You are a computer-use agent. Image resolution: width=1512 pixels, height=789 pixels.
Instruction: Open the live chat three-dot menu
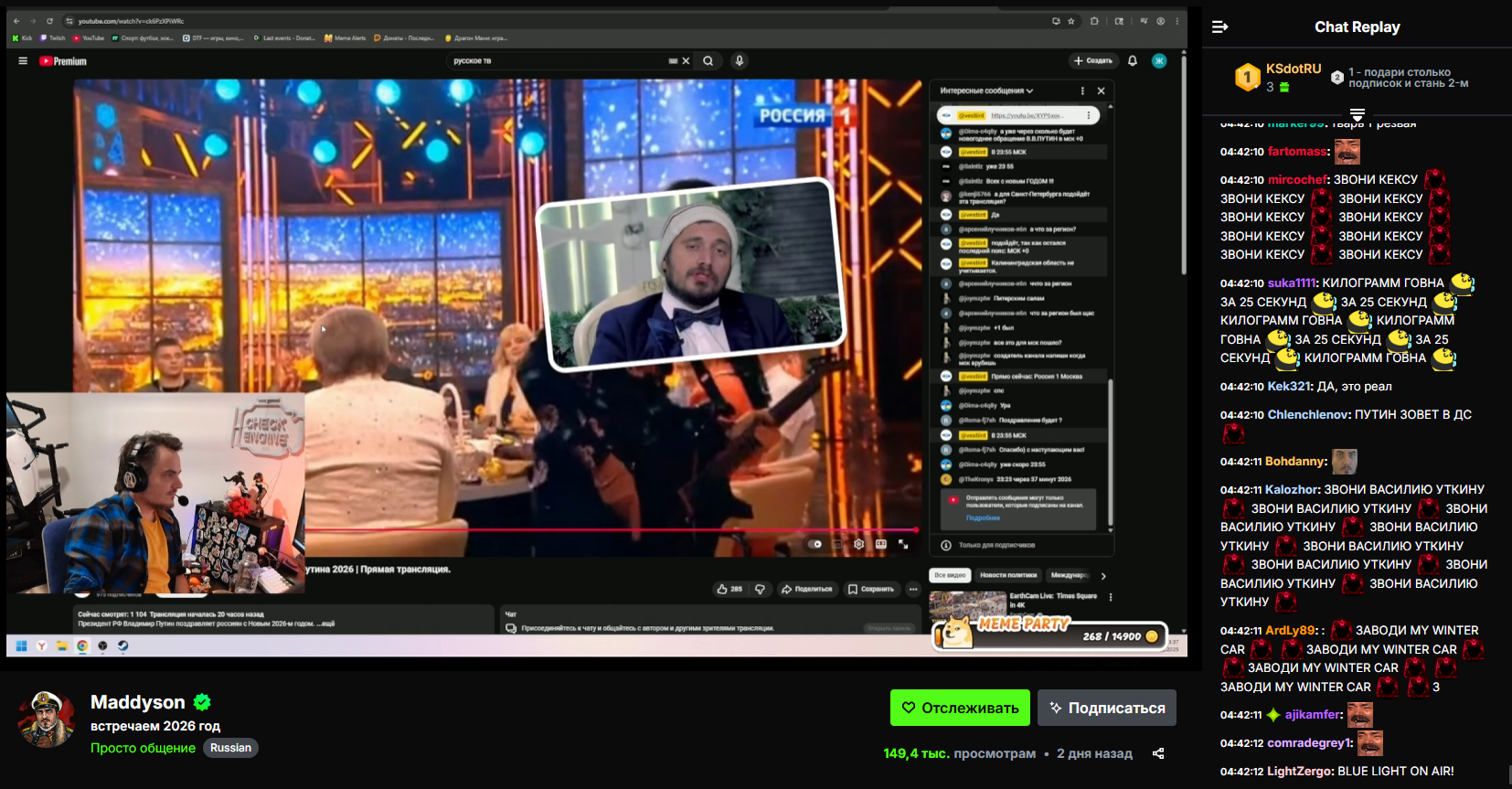click(x=1082, y=91)
